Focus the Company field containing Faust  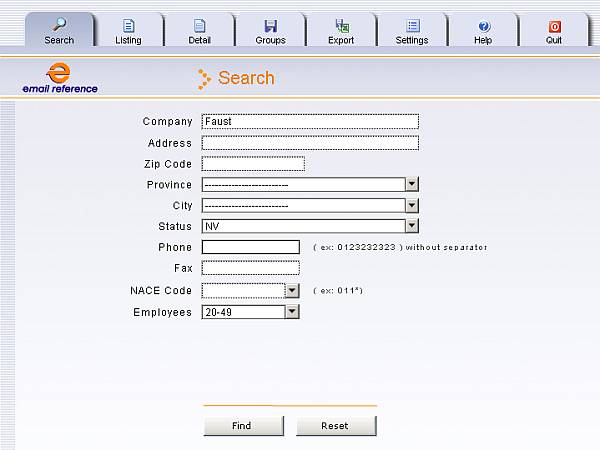tap(310, 121)
